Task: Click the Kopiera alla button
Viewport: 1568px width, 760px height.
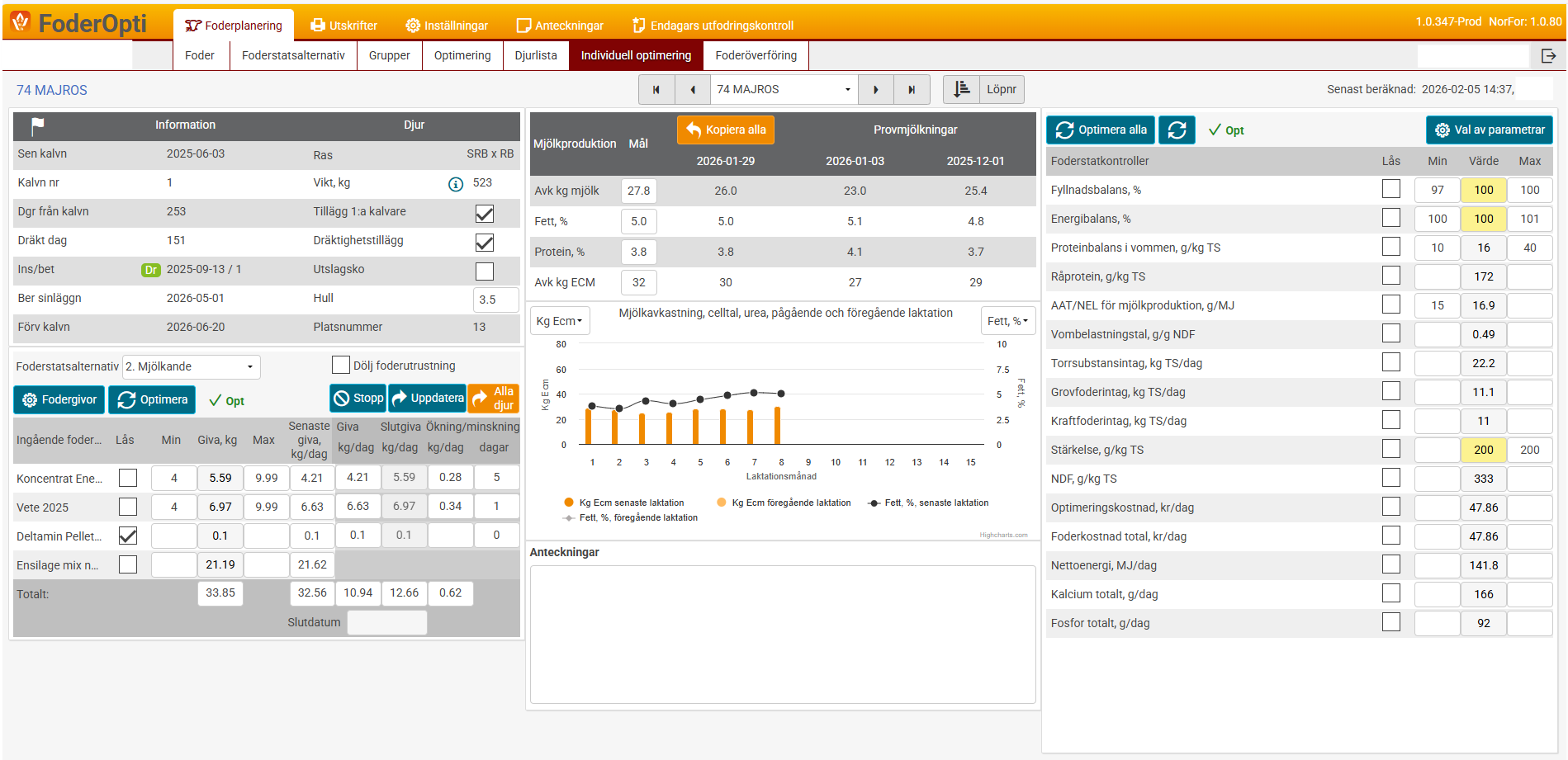Action: click(x=726, y=130)
